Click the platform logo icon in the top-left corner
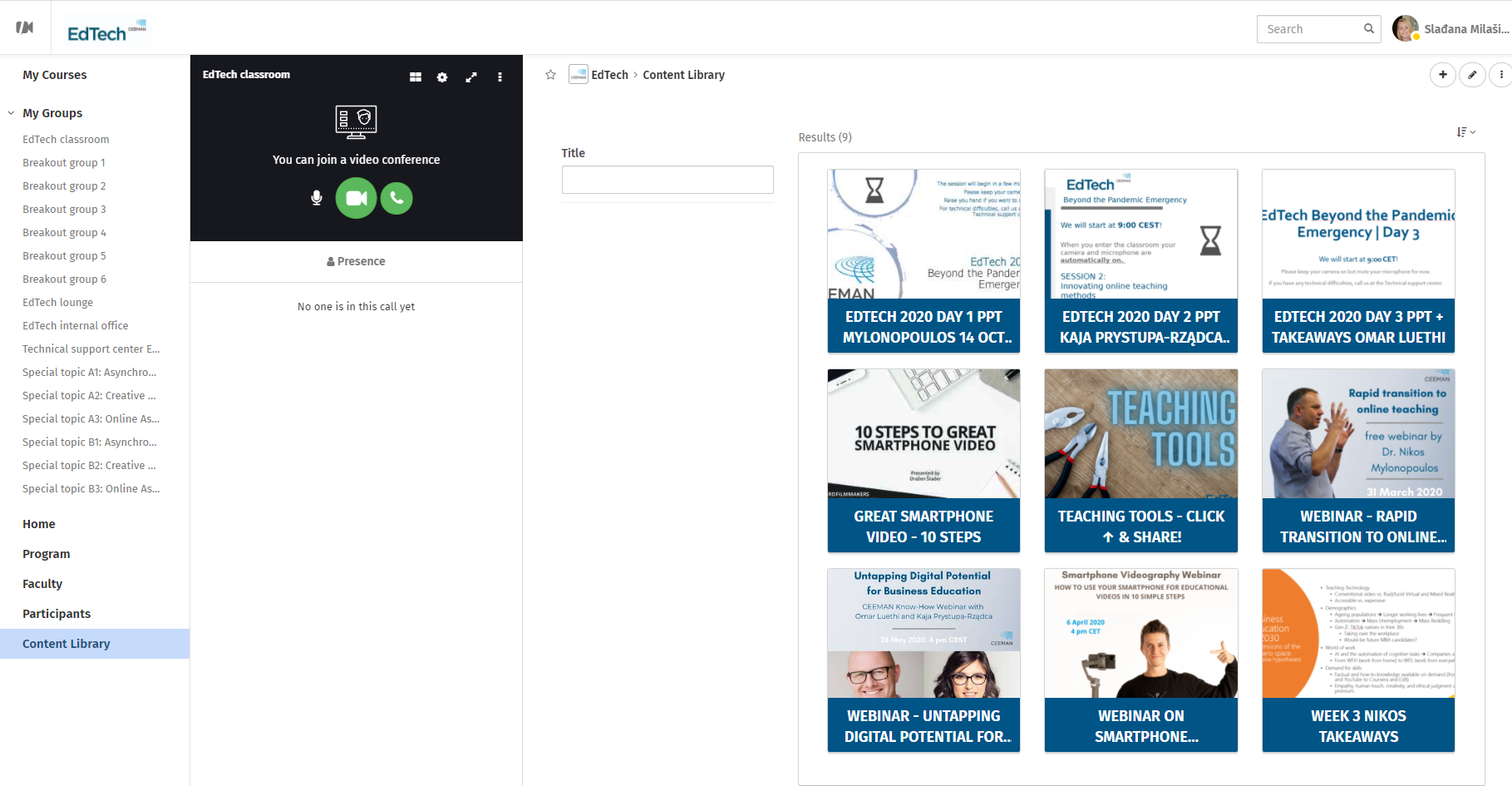1512x786 pixels. 25,27
